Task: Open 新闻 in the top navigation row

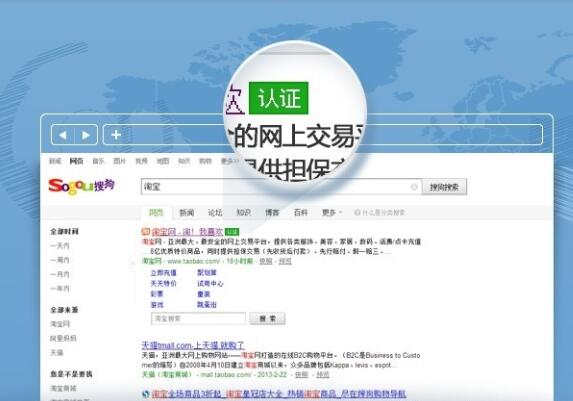Action: tap(55, 161)
